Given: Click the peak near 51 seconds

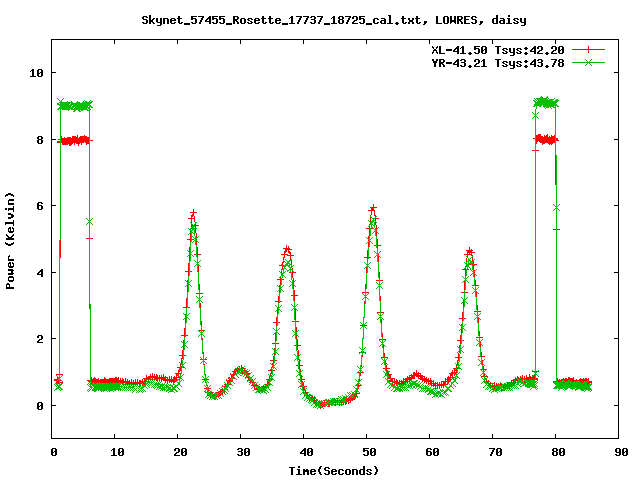Looking at the screenshot, I should [373, 209].
